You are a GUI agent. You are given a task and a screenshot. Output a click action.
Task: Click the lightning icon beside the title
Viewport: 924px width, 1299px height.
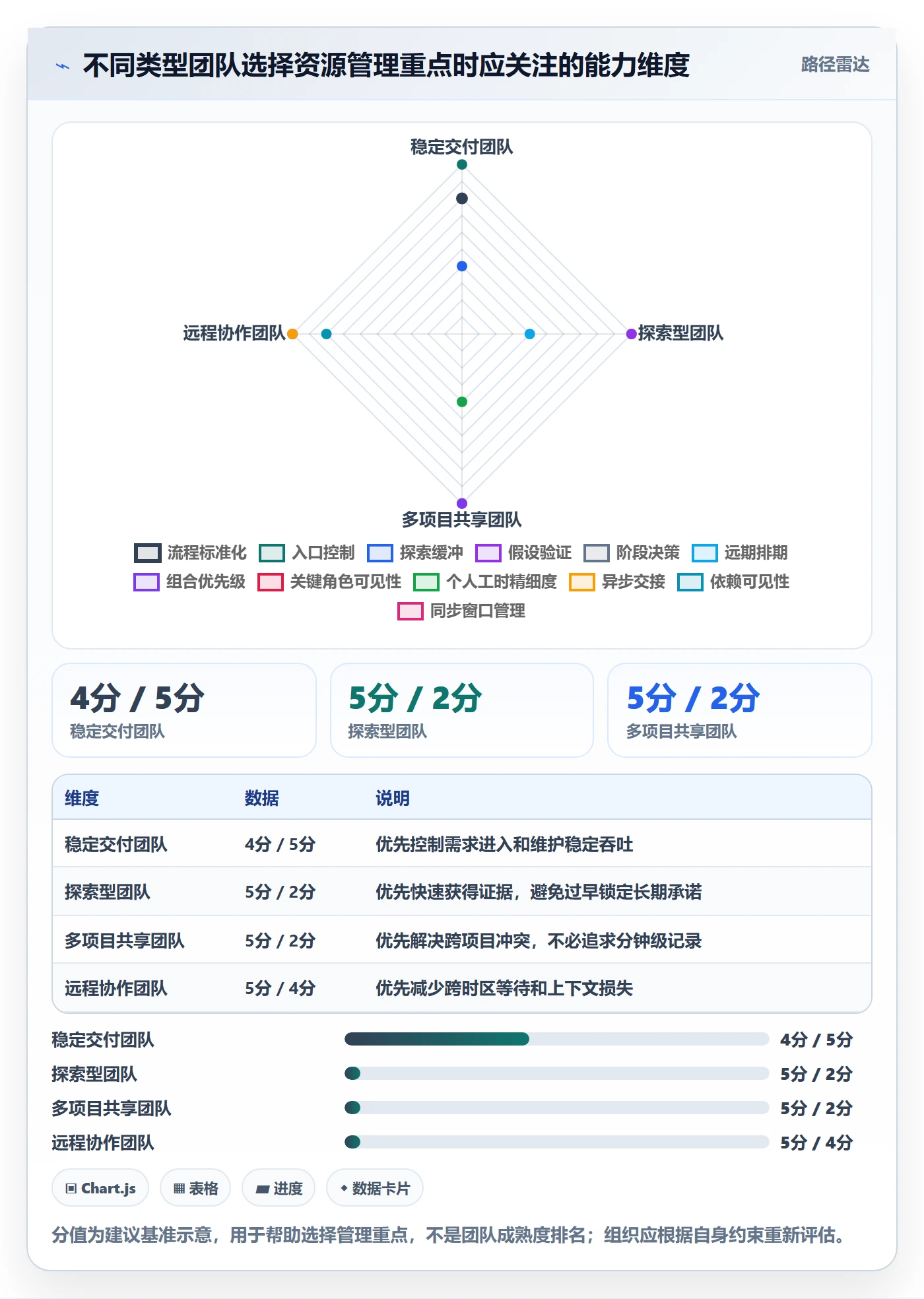tap(63, 66)
